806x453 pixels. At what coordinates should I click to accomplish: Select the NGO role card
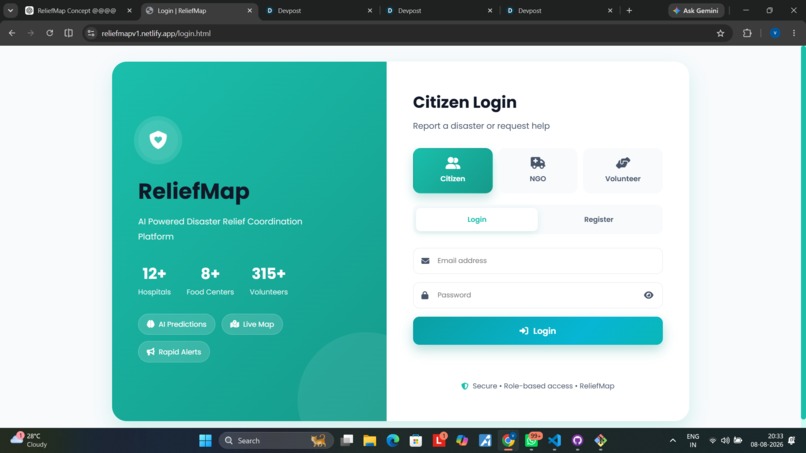pyautogui.click(x=538, y=171)
